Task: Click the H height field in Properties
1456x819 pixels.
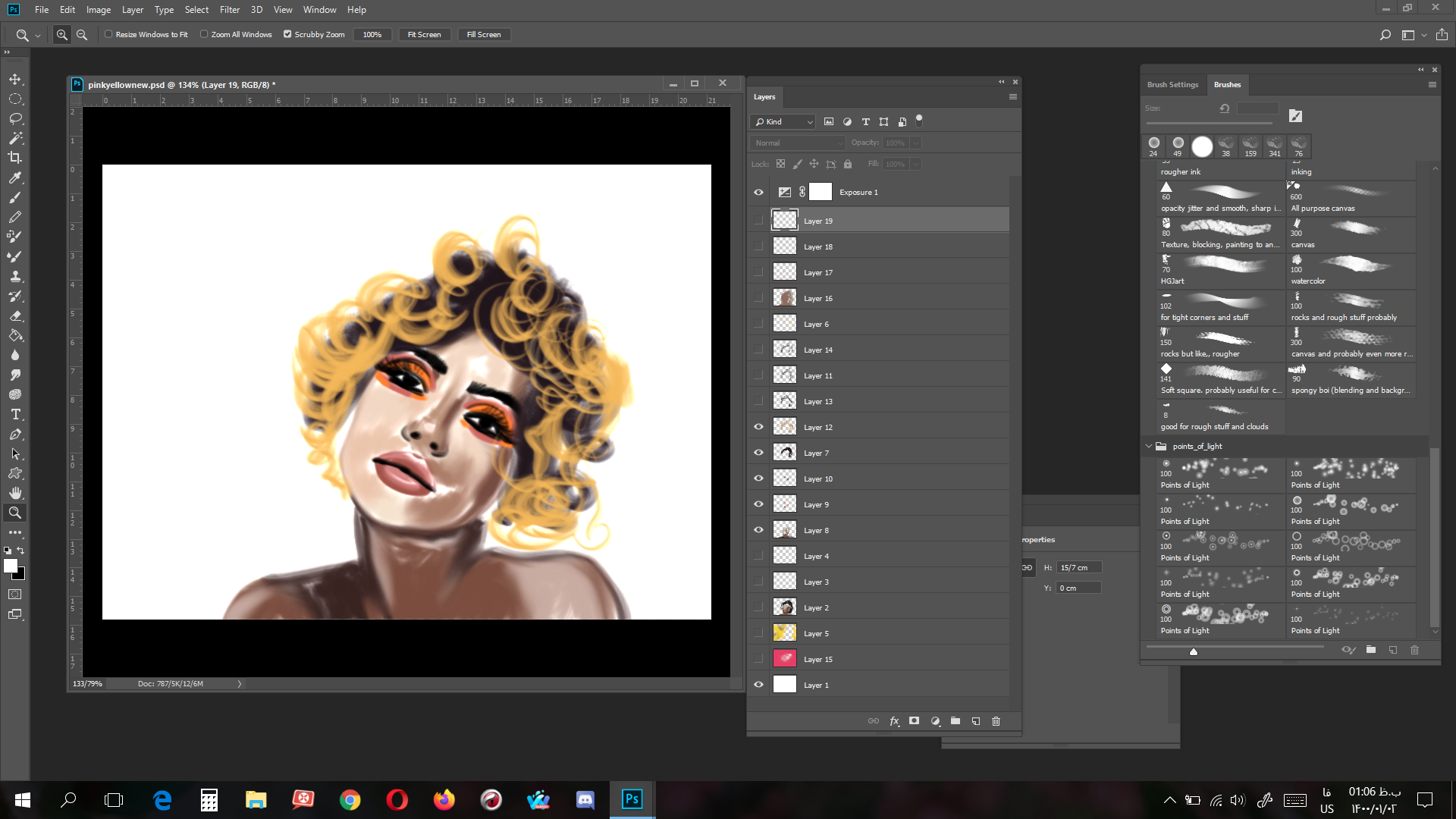Action: pos(1080,567)
